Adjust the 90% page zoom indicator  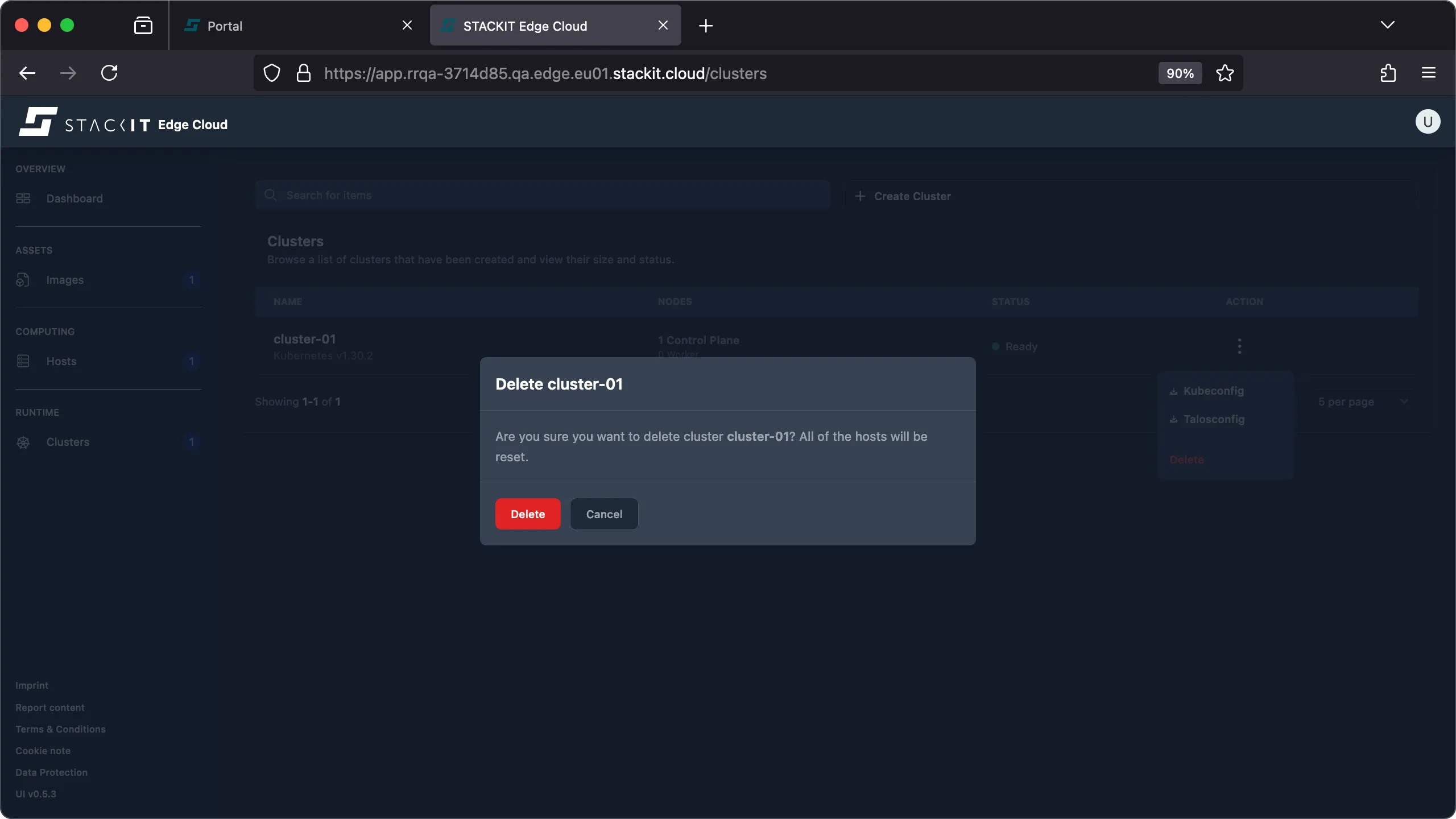click(x=1179, y=73)
